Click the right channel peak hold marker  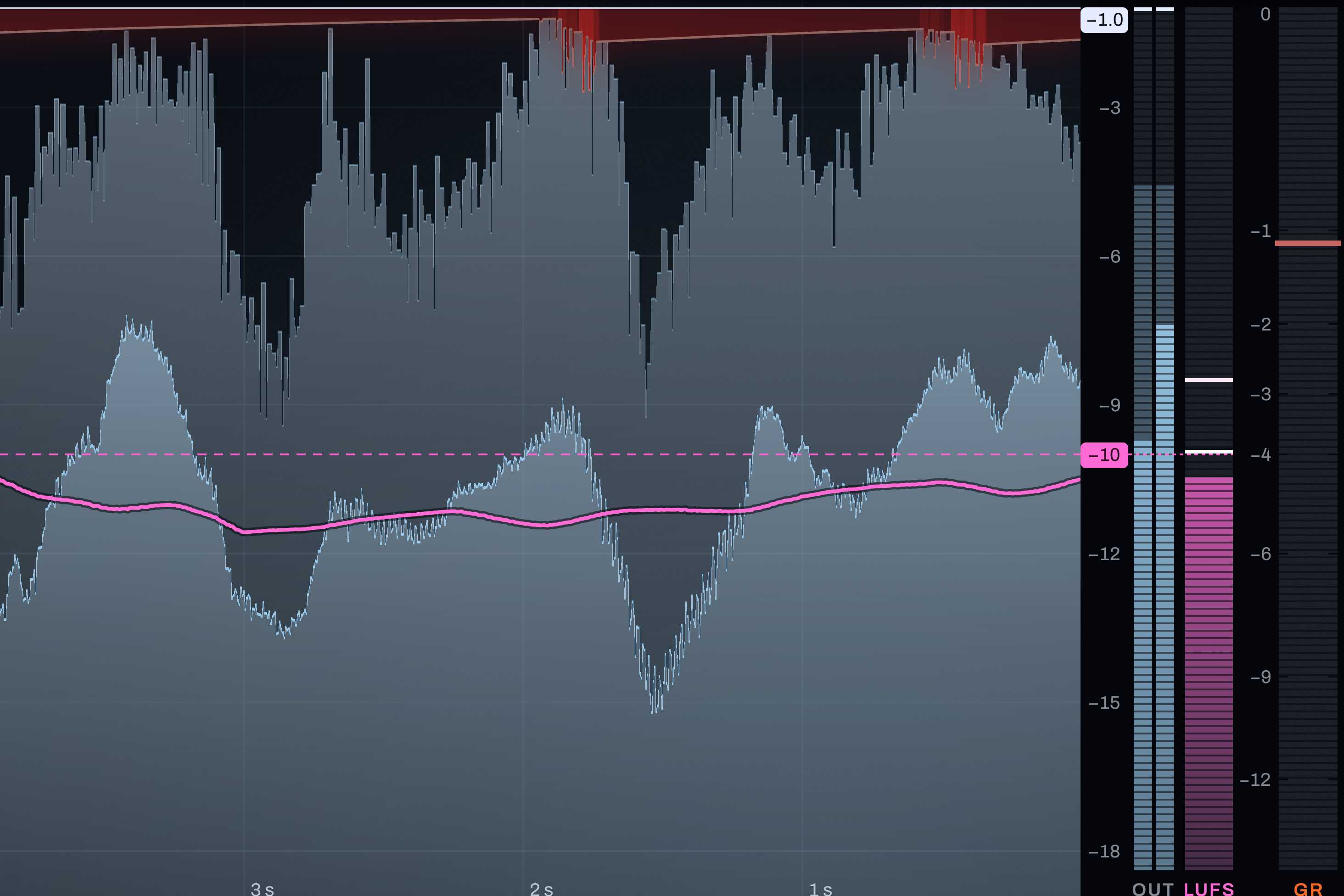1165,9
